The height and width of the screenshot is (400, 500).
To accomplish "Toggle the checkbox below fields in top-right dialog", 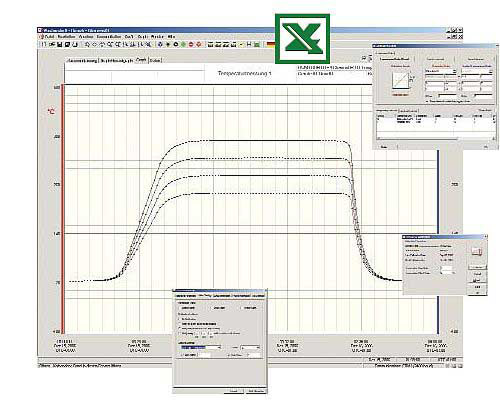I will pyautogui.click(x=428, y=101).
